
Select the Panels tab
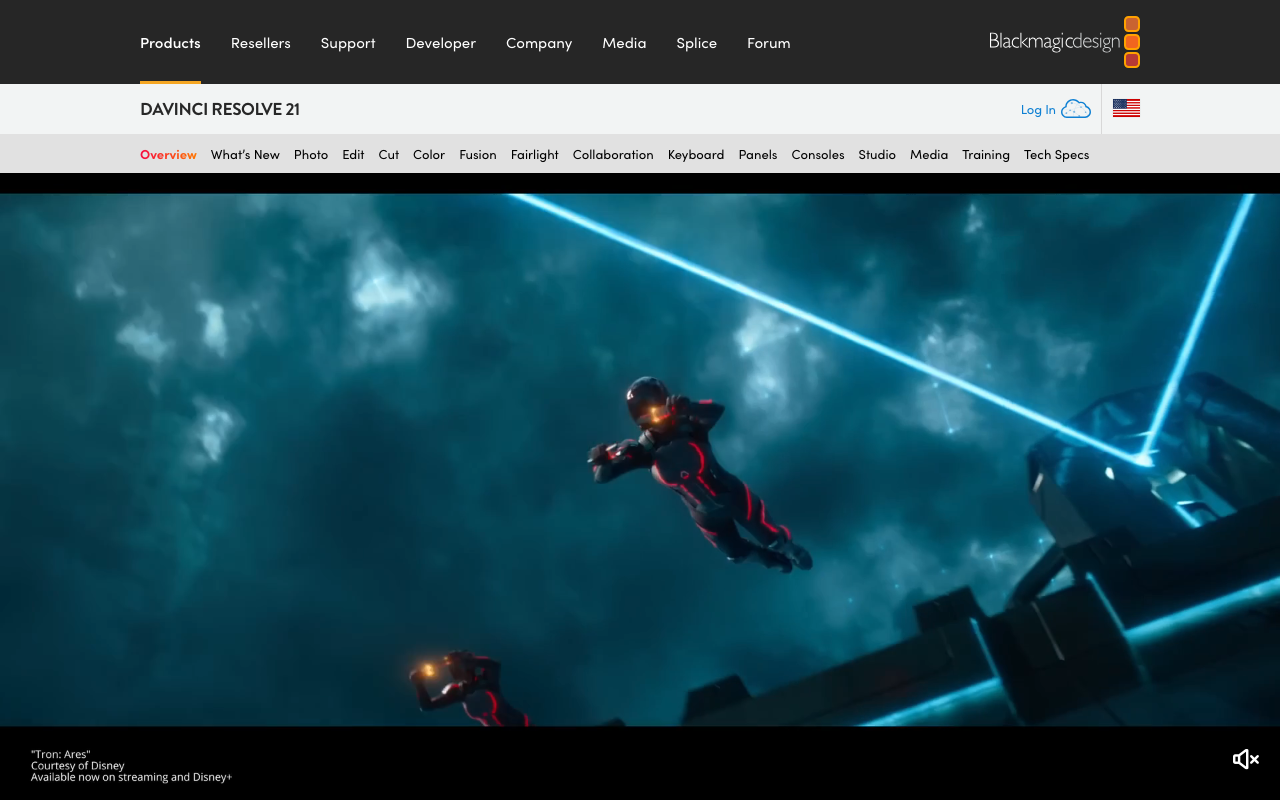pos(758,155)
